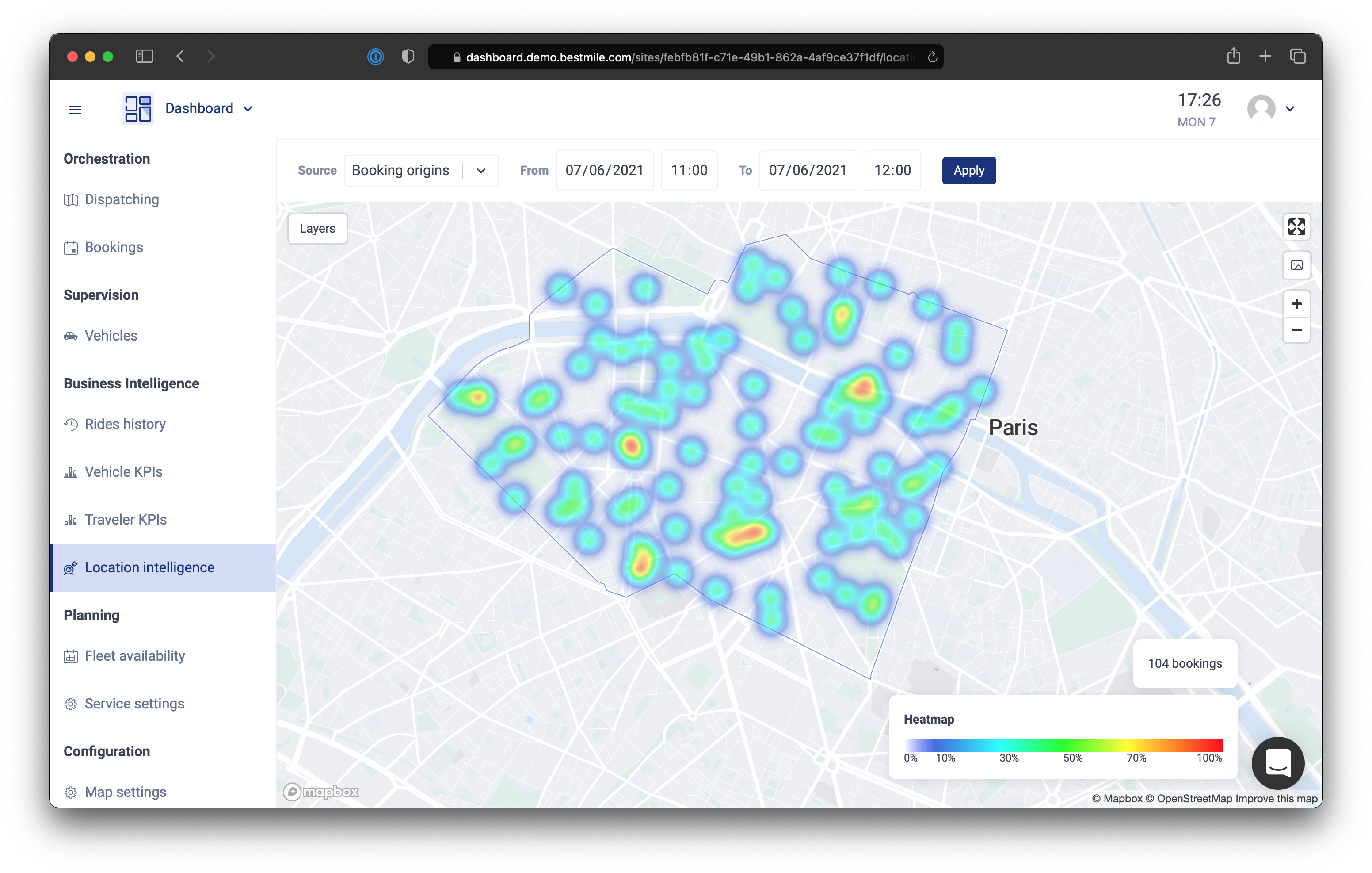The height and width of the screenshot is (873, 1372).
Task: Open the Dispatching page
Action: coord(122,199)
